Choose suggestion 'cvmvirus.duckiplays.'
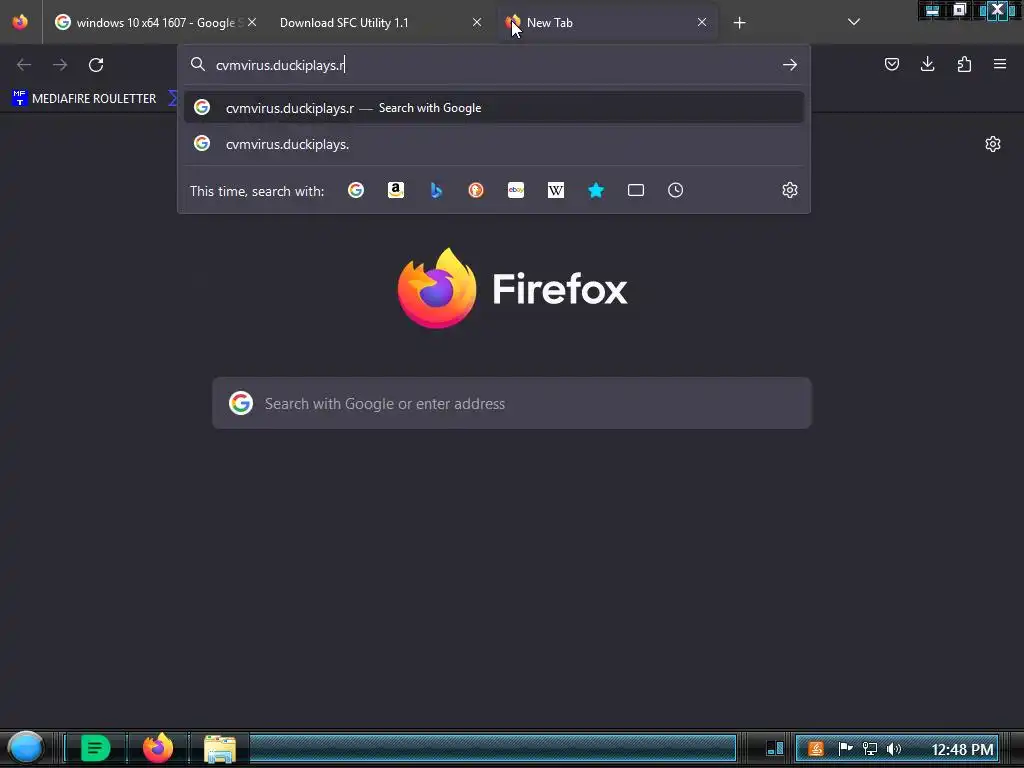The width and height of the screenshot is (1024, 768). 494,144
